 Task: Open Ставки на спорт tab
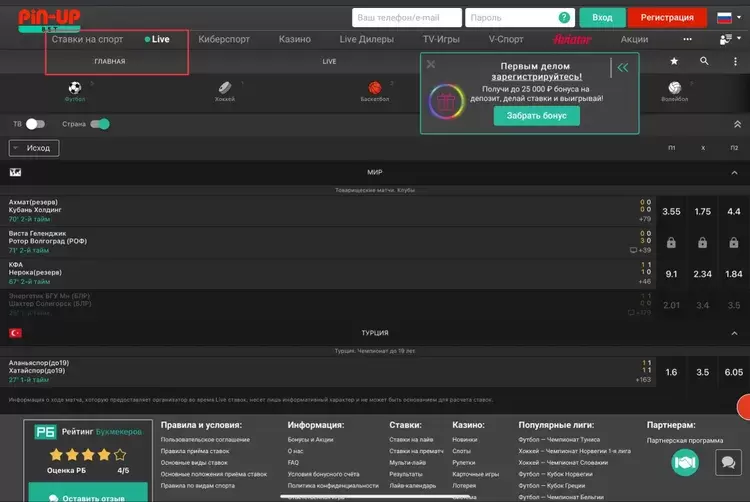click(87, 39)
